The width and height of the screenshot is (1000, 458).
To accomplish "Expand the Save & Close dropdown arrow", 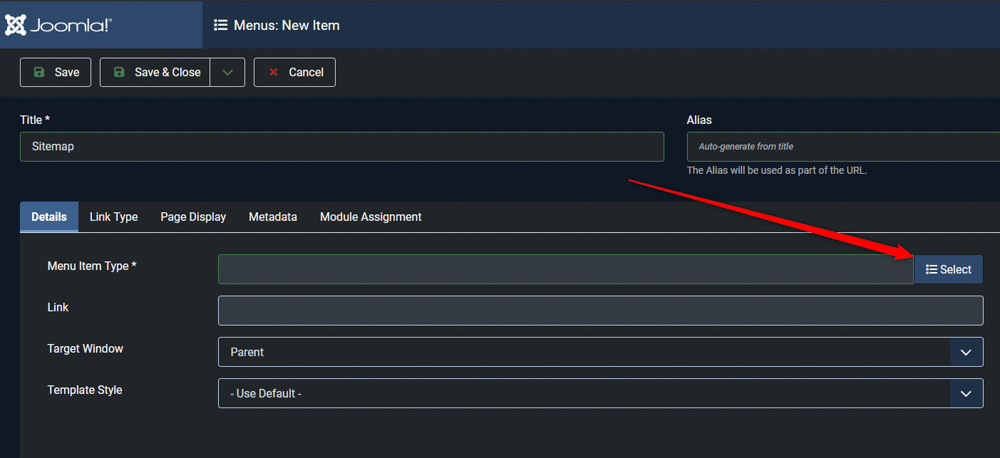I will [228, 72].
